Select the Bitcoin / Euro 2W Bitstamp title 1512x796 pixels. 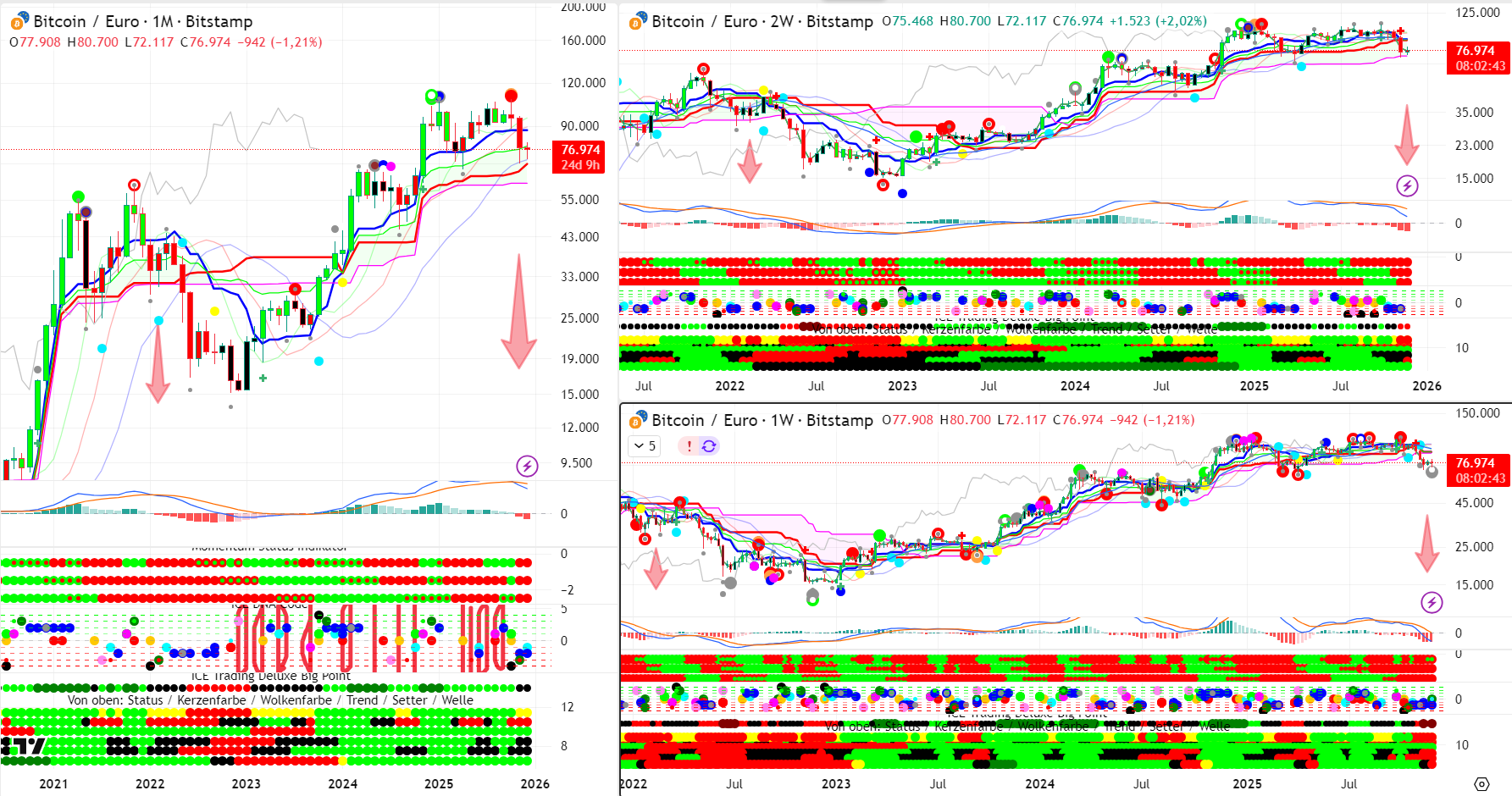coord(762,22)
